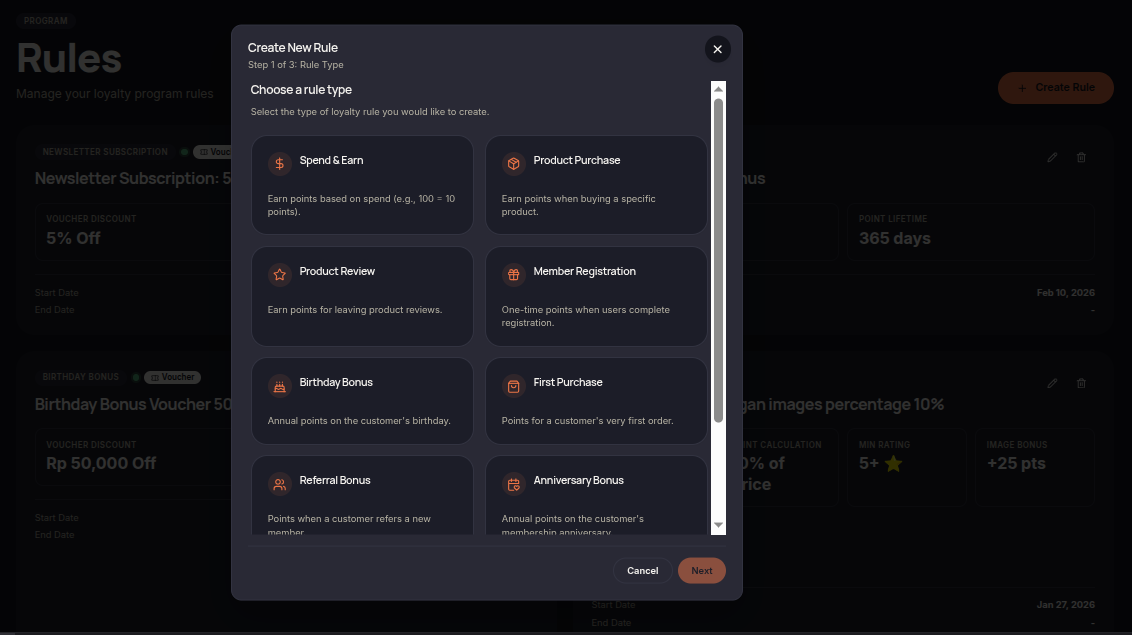Select the Spend & Earn rule type

(362, 185)
